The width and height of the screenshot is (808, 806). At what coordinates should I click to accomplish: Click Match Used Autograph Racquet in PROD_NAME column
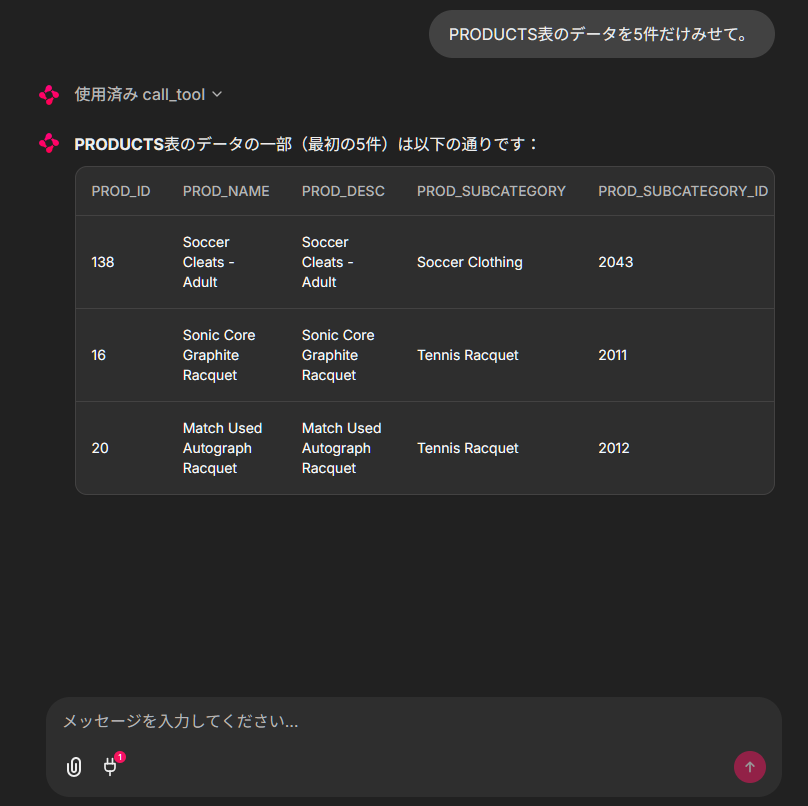click(x=223, y=448)
